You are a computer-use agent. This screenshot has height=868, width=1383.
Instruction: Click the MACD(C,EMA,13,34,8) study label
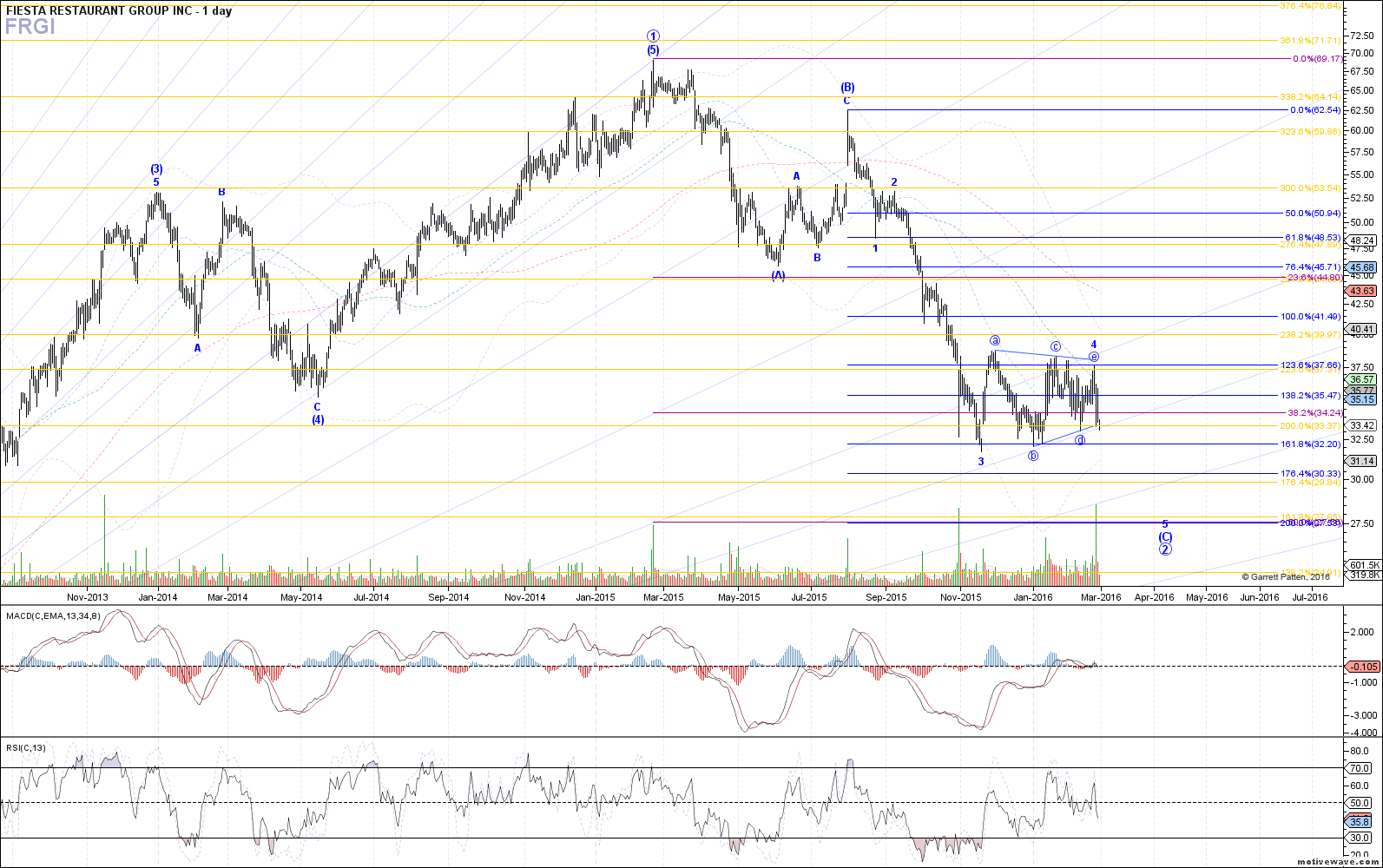pyautogui.click(x=54, y=615)
